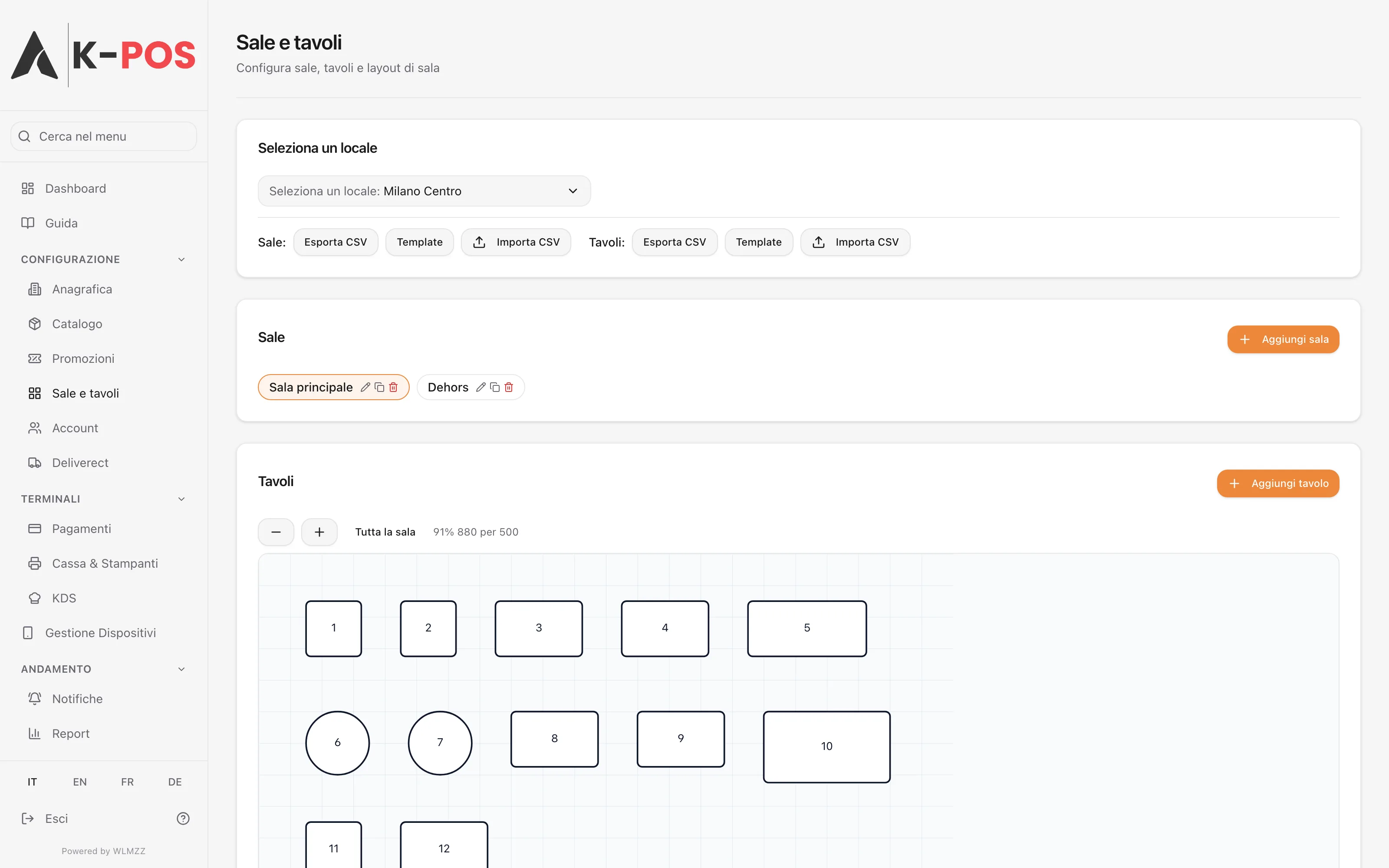Select table 12 on the floor plan

click(444, 845)
